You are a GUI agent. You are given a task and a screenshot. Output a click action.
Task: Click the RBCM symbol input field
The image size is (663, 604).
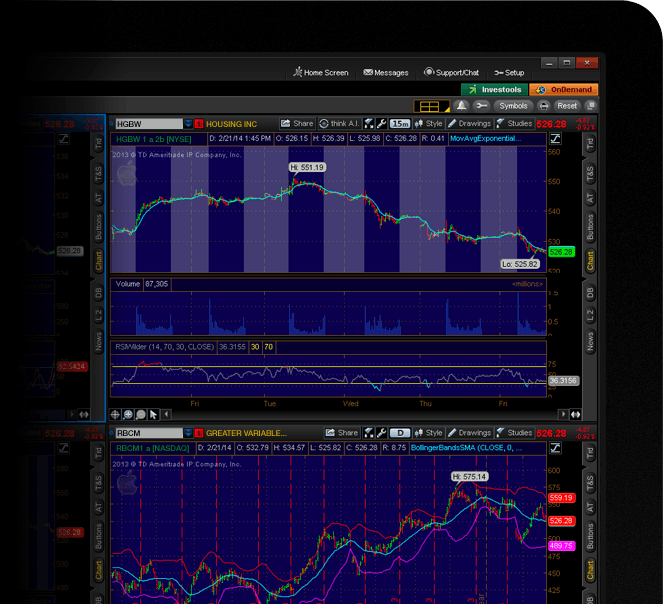point(149,433)
